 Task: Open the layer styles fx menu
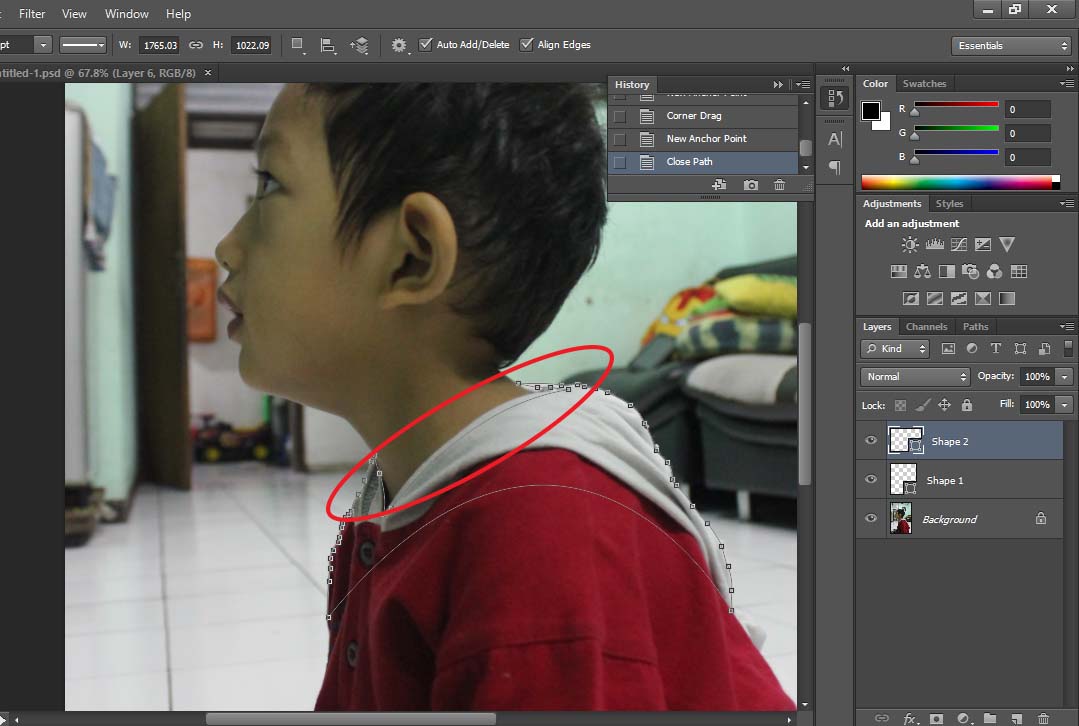(x=910, y=718)
